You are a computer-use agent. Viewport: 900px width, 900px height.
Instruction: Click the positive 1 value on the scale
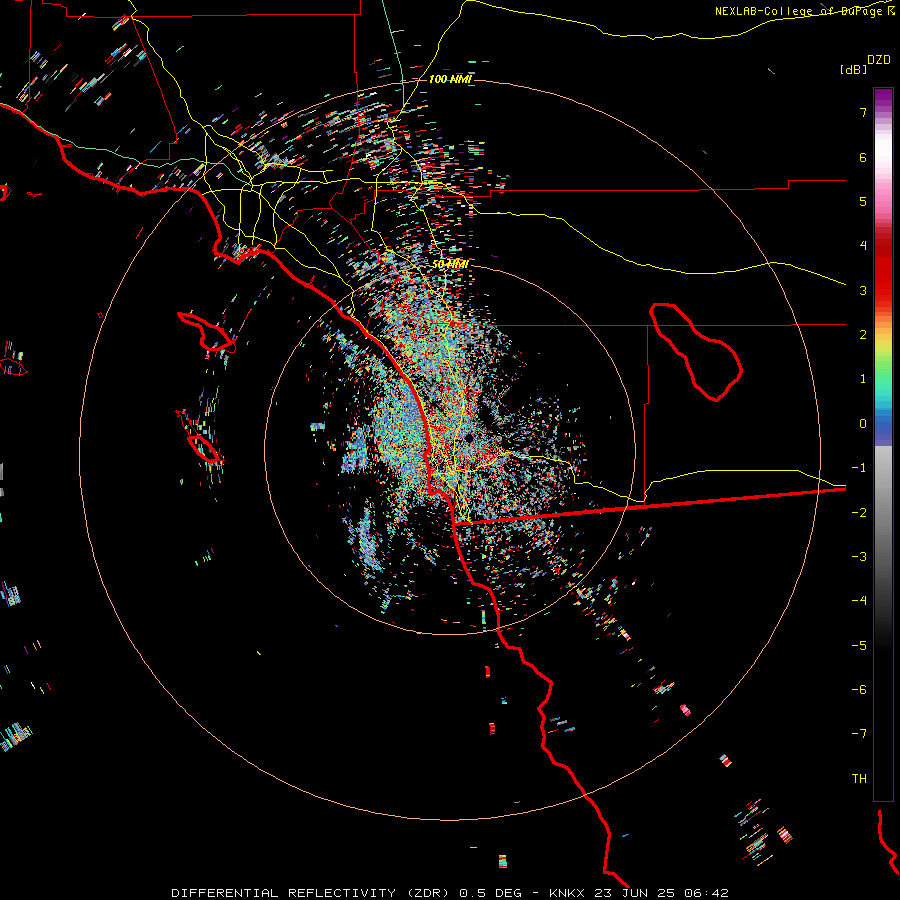(863, 379)
